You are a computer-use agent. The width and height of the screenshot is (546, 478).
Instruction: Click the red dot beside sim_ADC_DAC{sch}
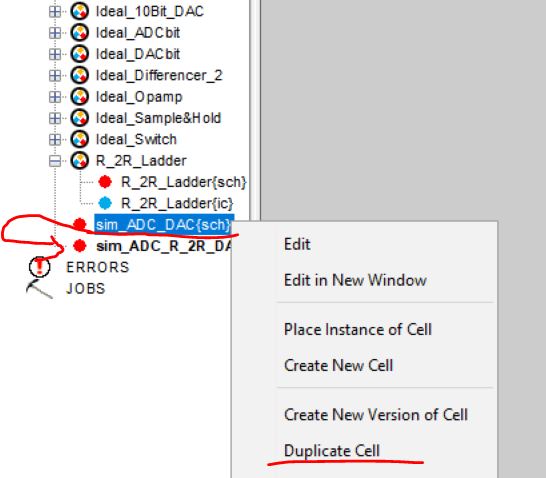(x=80, y=224)
